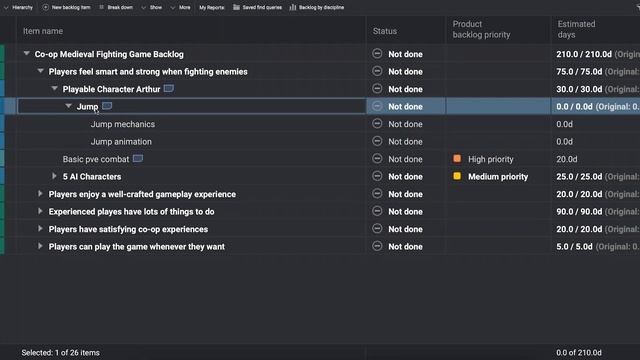Collapse Players feel smart and strong row
The image size is (640, 360).
point(40,71)
